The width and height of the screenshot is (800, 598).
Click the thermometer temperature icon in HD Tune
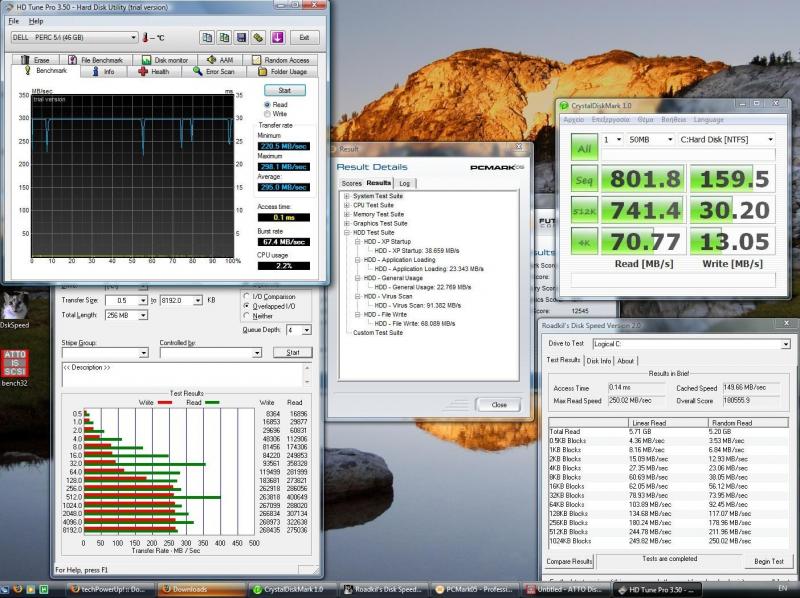coord(145,37)
